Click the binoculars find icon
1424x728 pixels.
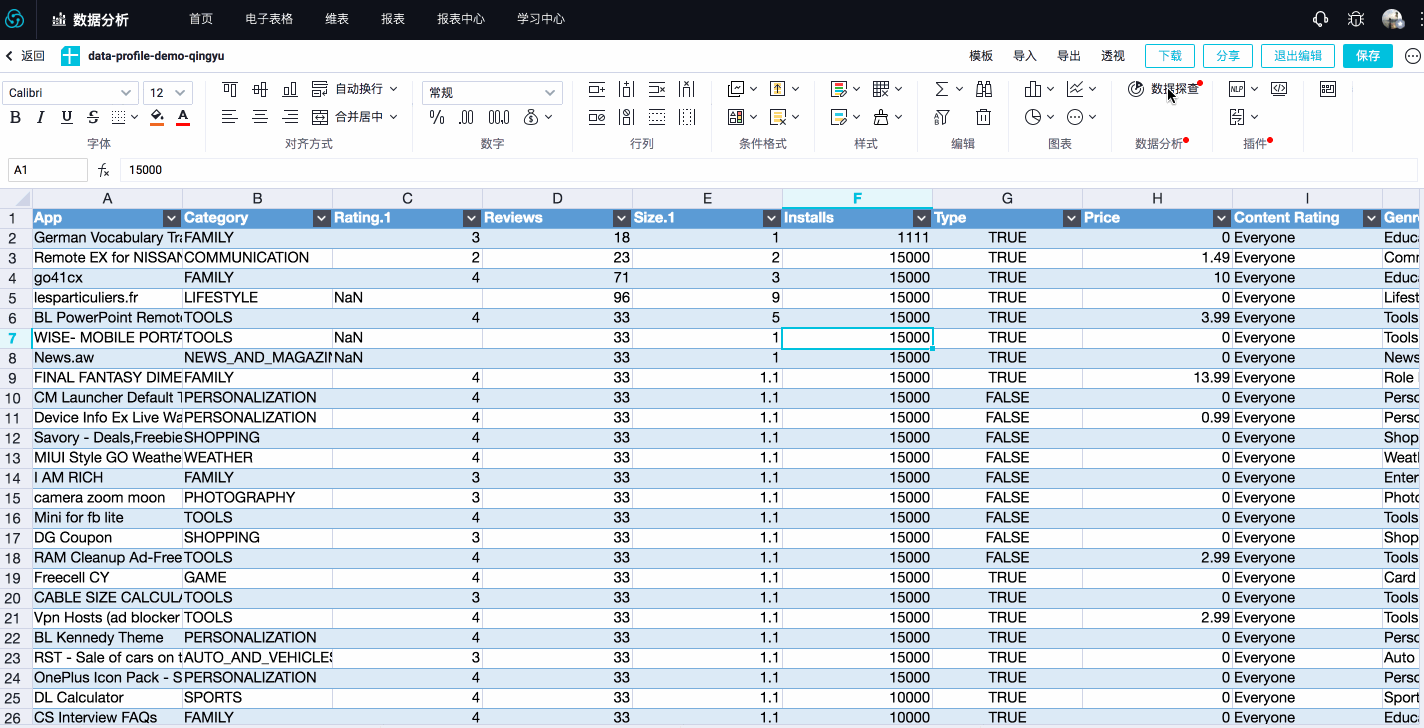pyautogui.click(x=984, y=89)
